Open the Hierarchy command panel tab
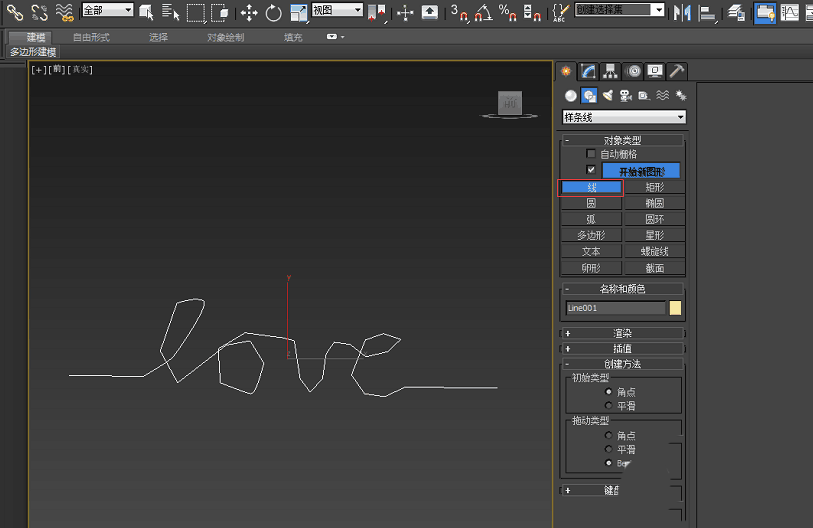Image resolution: width=813 pixels, height=528 pixels. click(x=610, y=71)
